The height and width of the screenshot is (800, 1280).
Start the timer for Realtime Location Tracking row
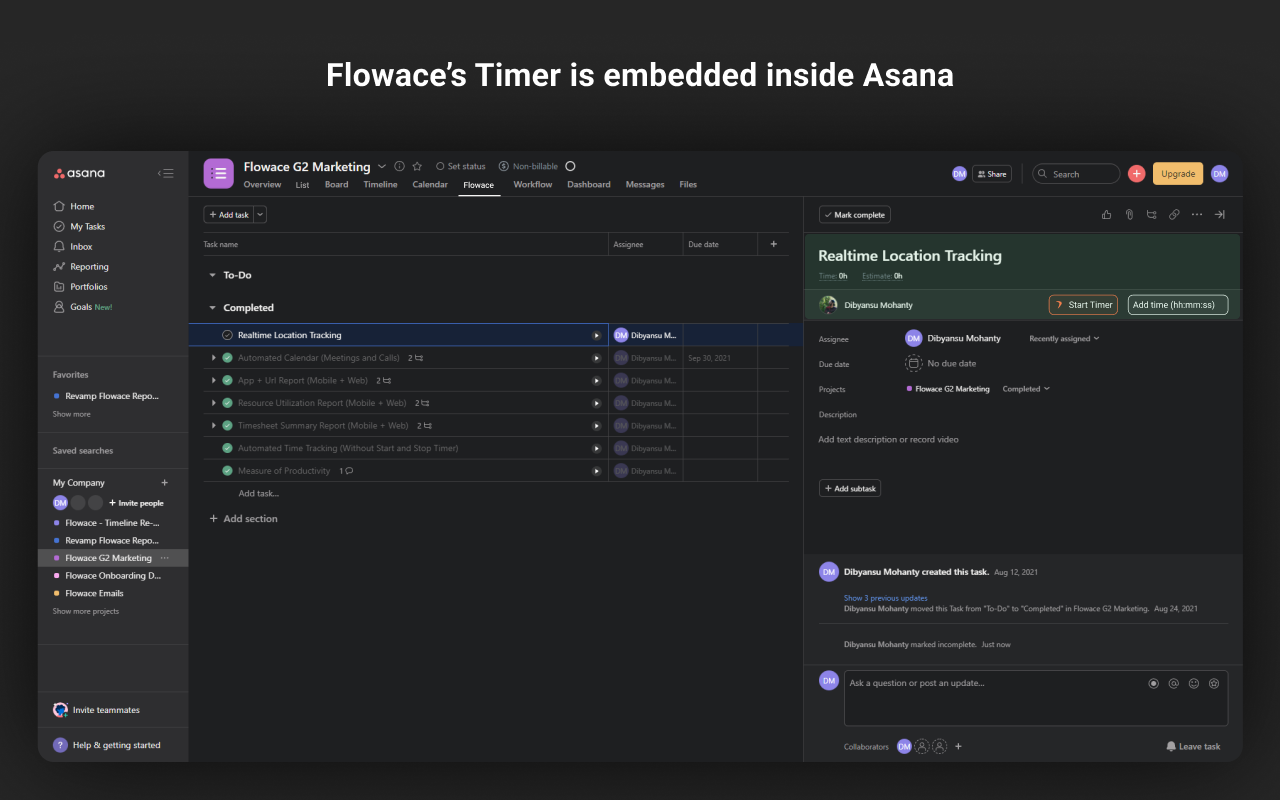click(597, 335)
